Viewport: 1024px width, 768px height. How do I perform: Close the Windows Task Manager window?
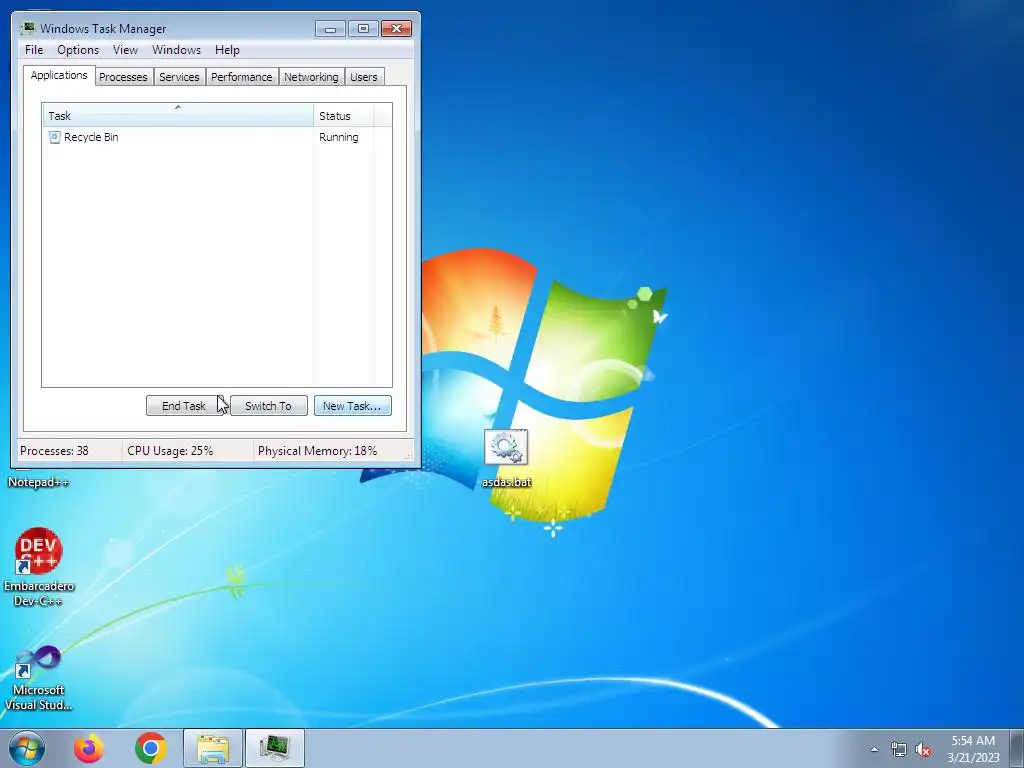click(x=396, y=29)
